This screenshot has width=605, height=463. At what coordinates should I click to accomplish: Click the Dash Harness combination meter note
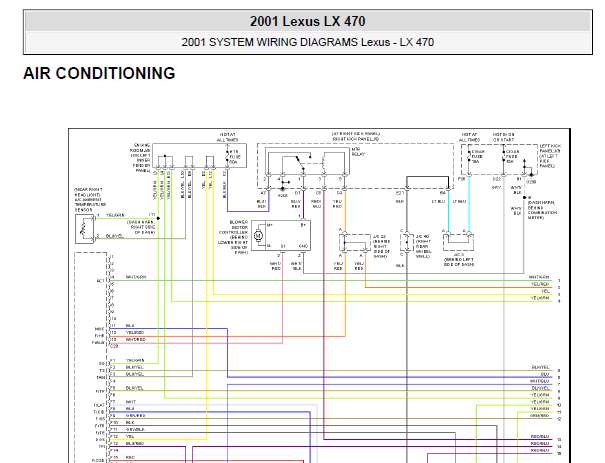point(542,210)
